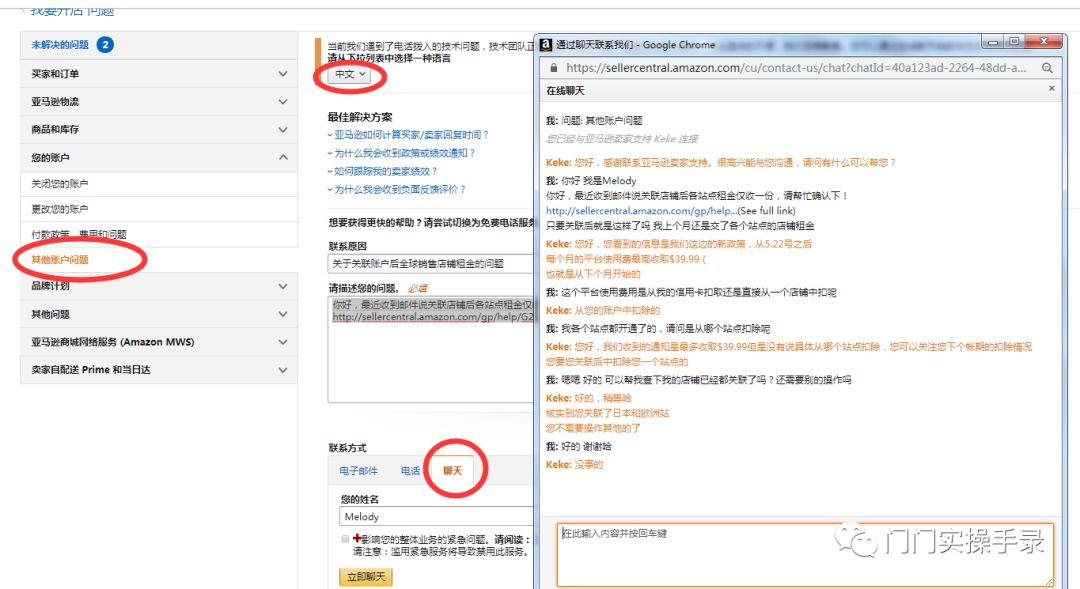This screenshot has height=589, width=1080.
Task: Click the 最佳解决方案 heading
Action: coord(360,117)
